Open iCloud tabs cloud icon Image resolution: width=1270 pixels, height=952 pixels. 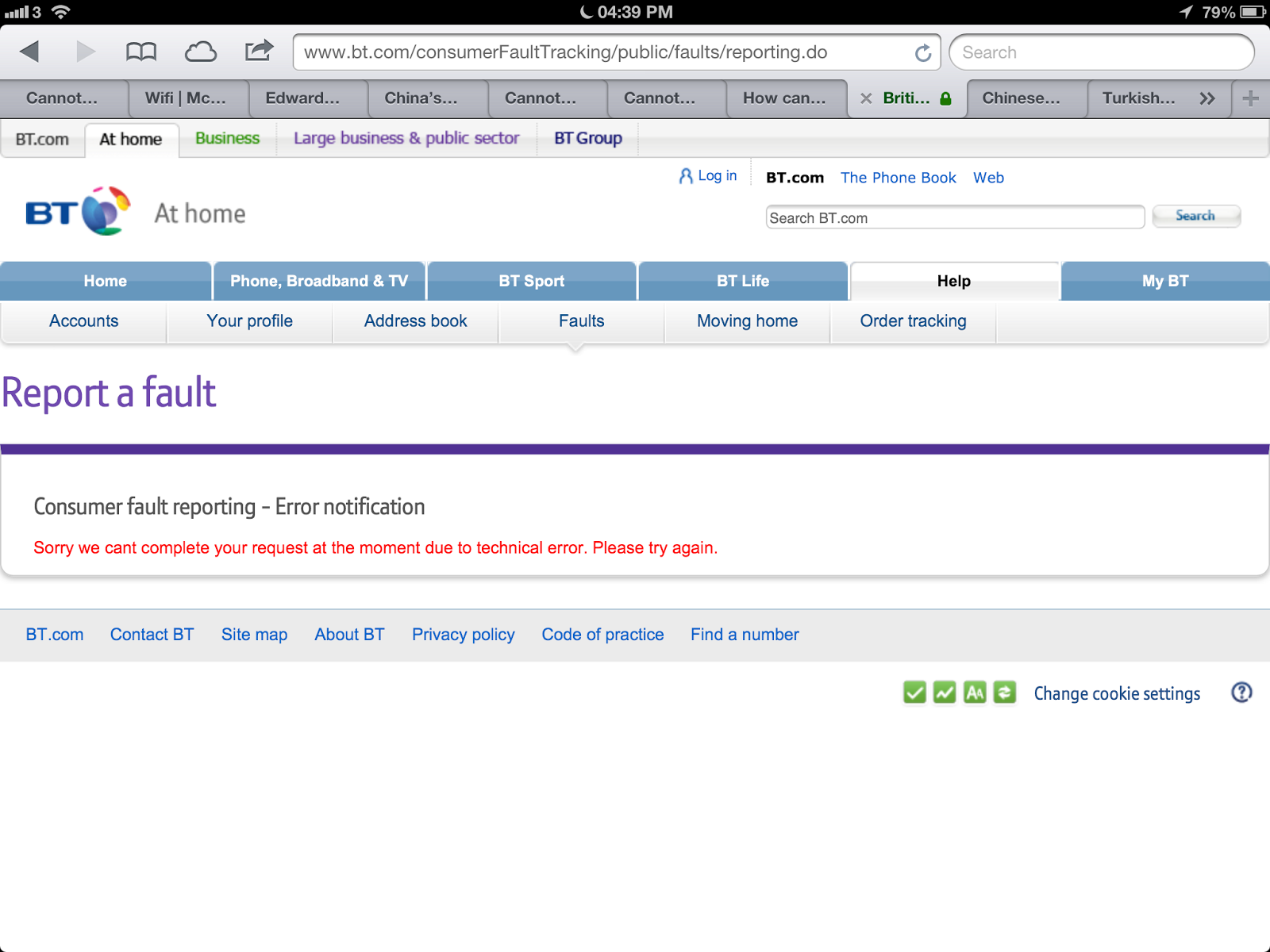click(201, 52)
